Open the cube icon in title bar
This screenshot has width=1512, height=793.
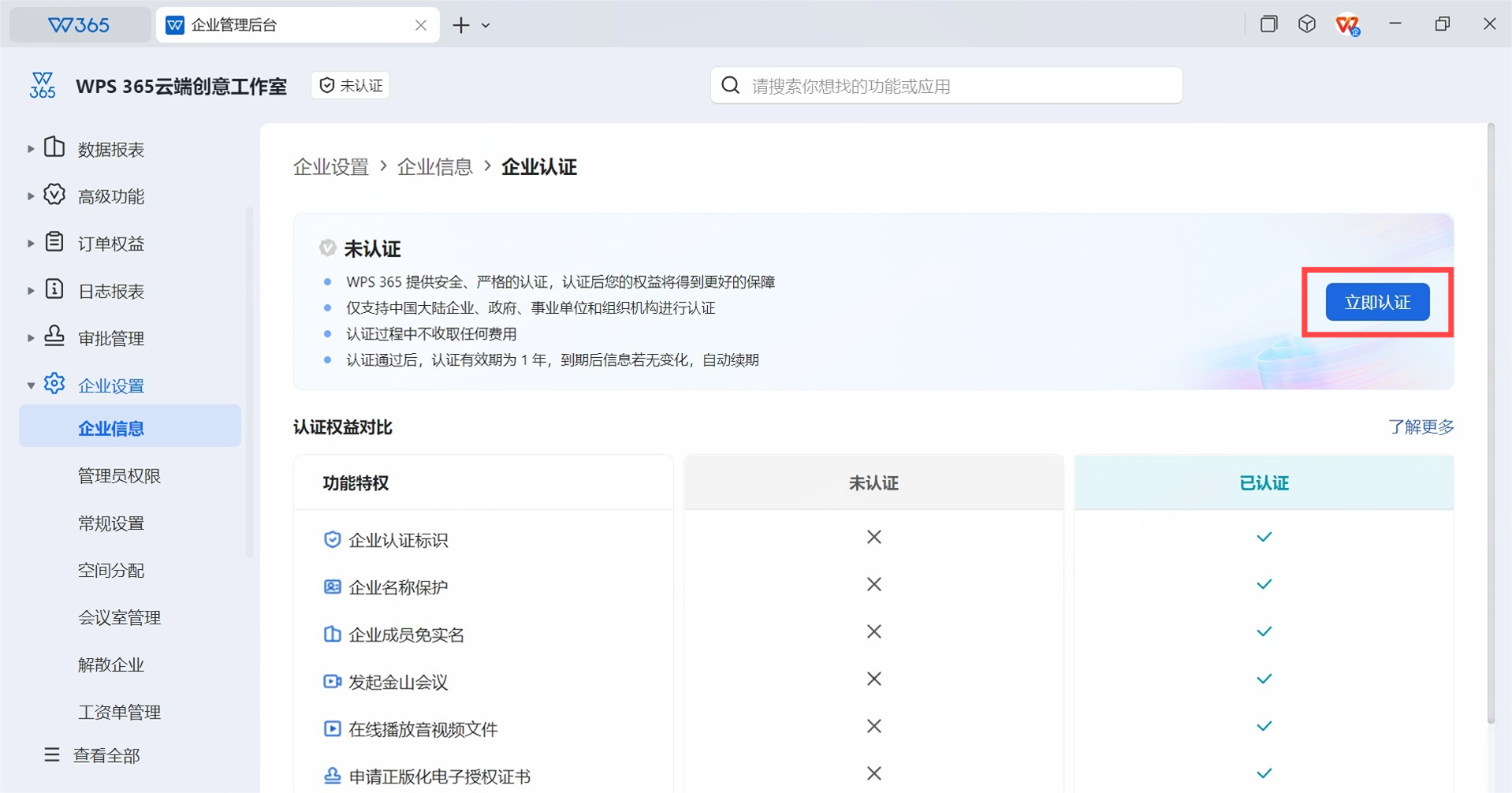[1307, 24]
